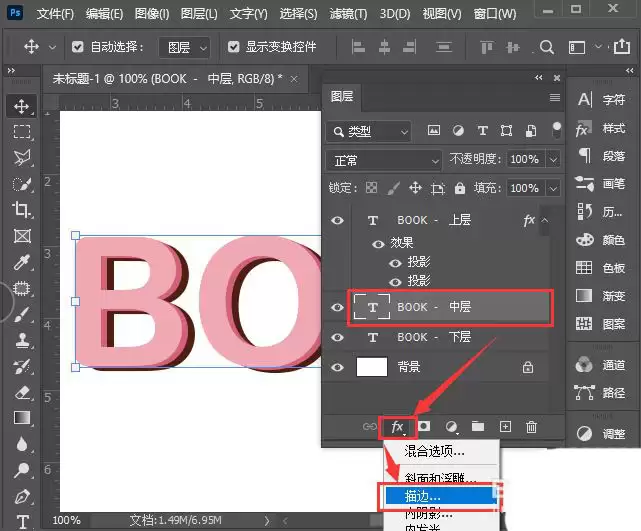Select the Horizontal Type tool
The width and height of the screenshot is (641, 531).
pyautogui.click(x=22, y=522)
